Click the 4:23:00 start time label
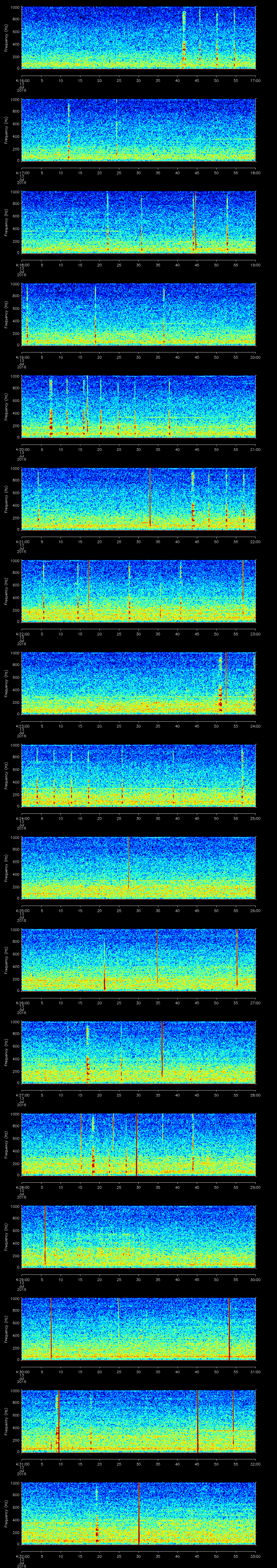 (22, 726)
